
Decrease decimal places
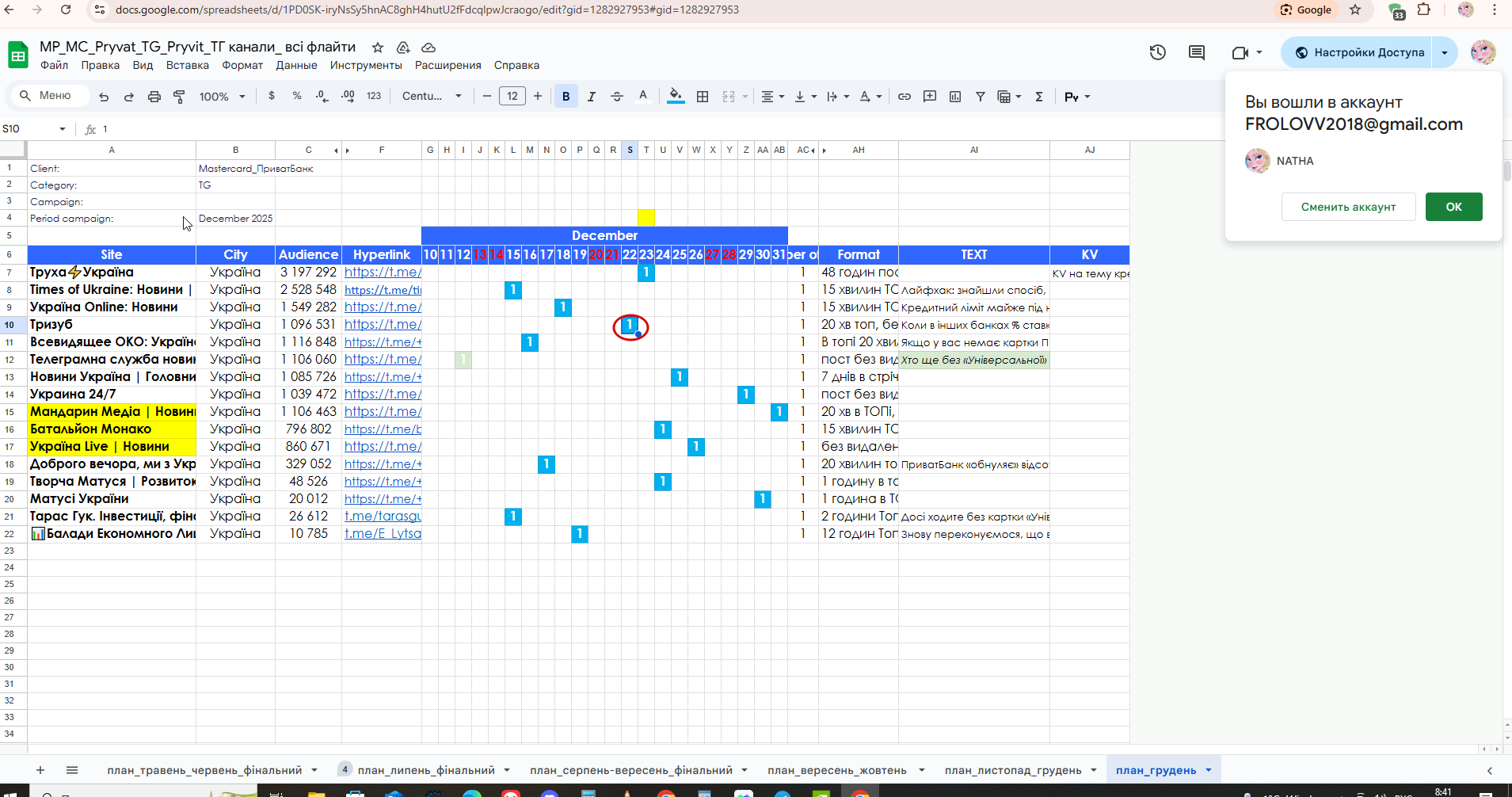click(x=322, y=96)
